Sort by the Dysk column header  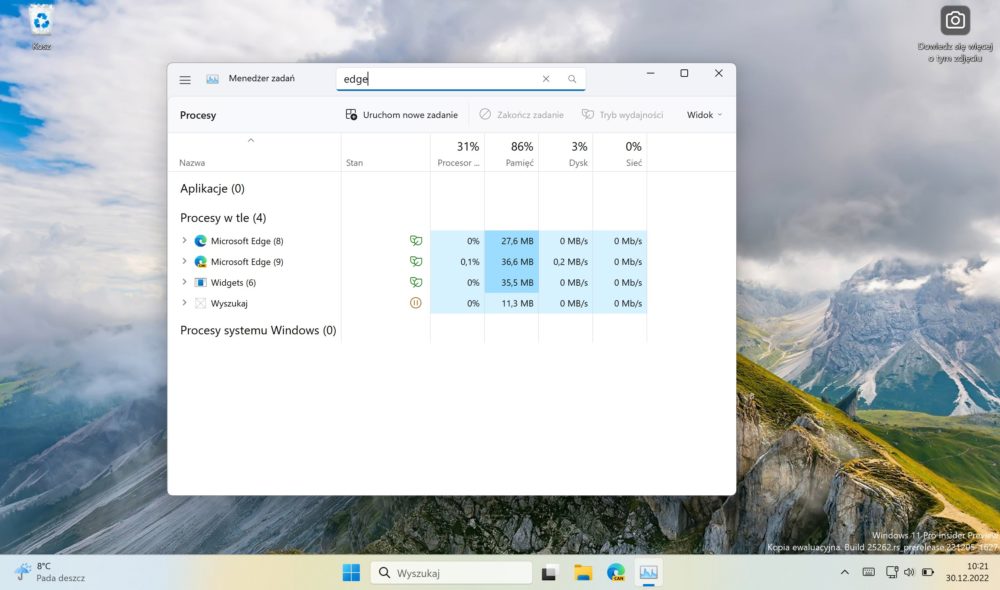(x=566, y=154)
